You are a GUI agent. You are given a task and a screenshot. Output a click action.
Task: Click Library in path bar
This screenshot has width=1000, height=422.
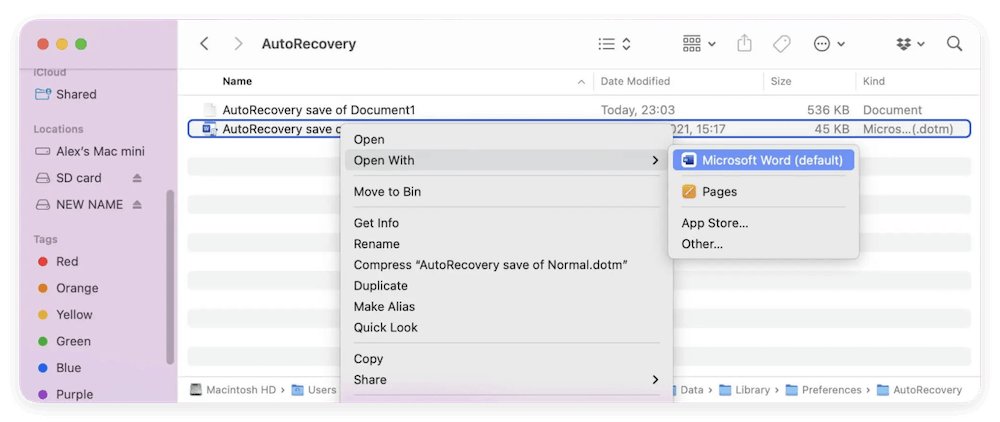[744, 390]
